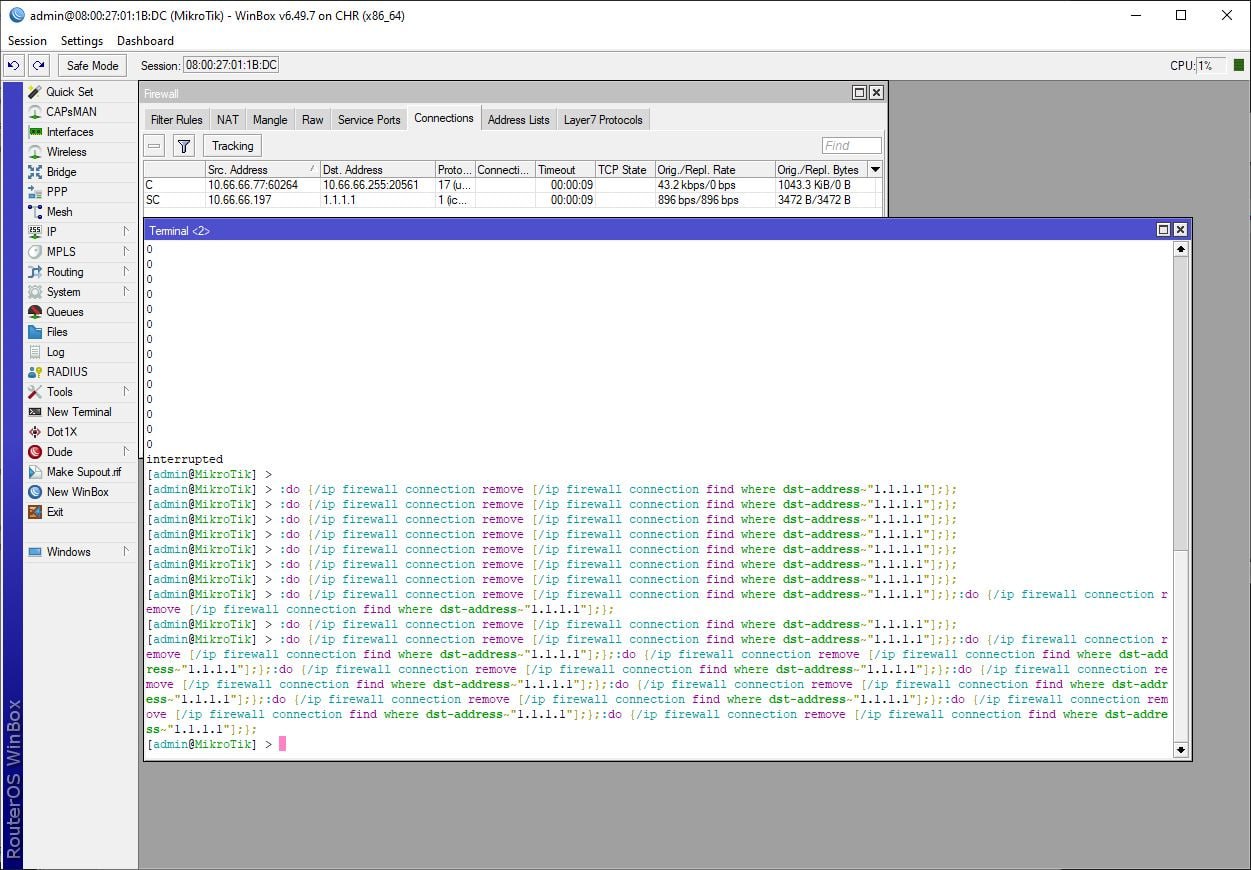The height and width of the screenshot is (870, 1251).
Task: Open CAPsMAN in the sidebar
Action: point(71,112)
